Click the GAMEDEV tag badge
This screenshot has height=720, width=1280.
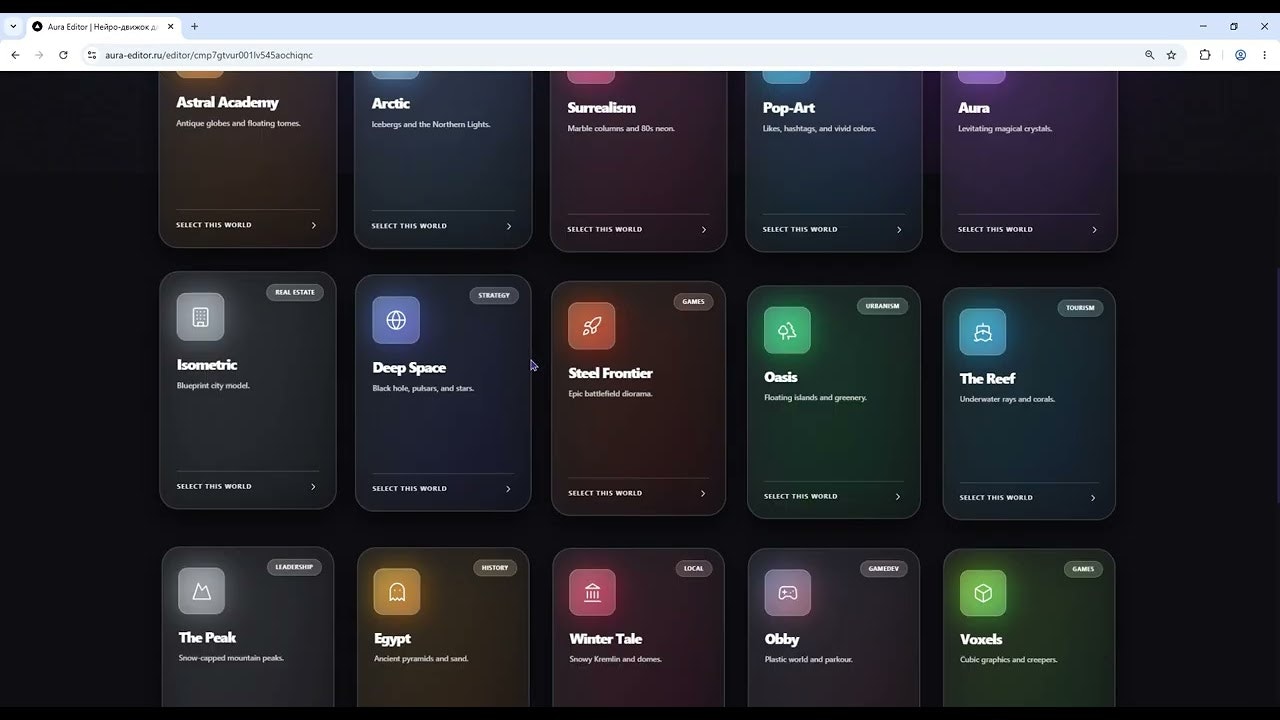[x=884, y=569]
